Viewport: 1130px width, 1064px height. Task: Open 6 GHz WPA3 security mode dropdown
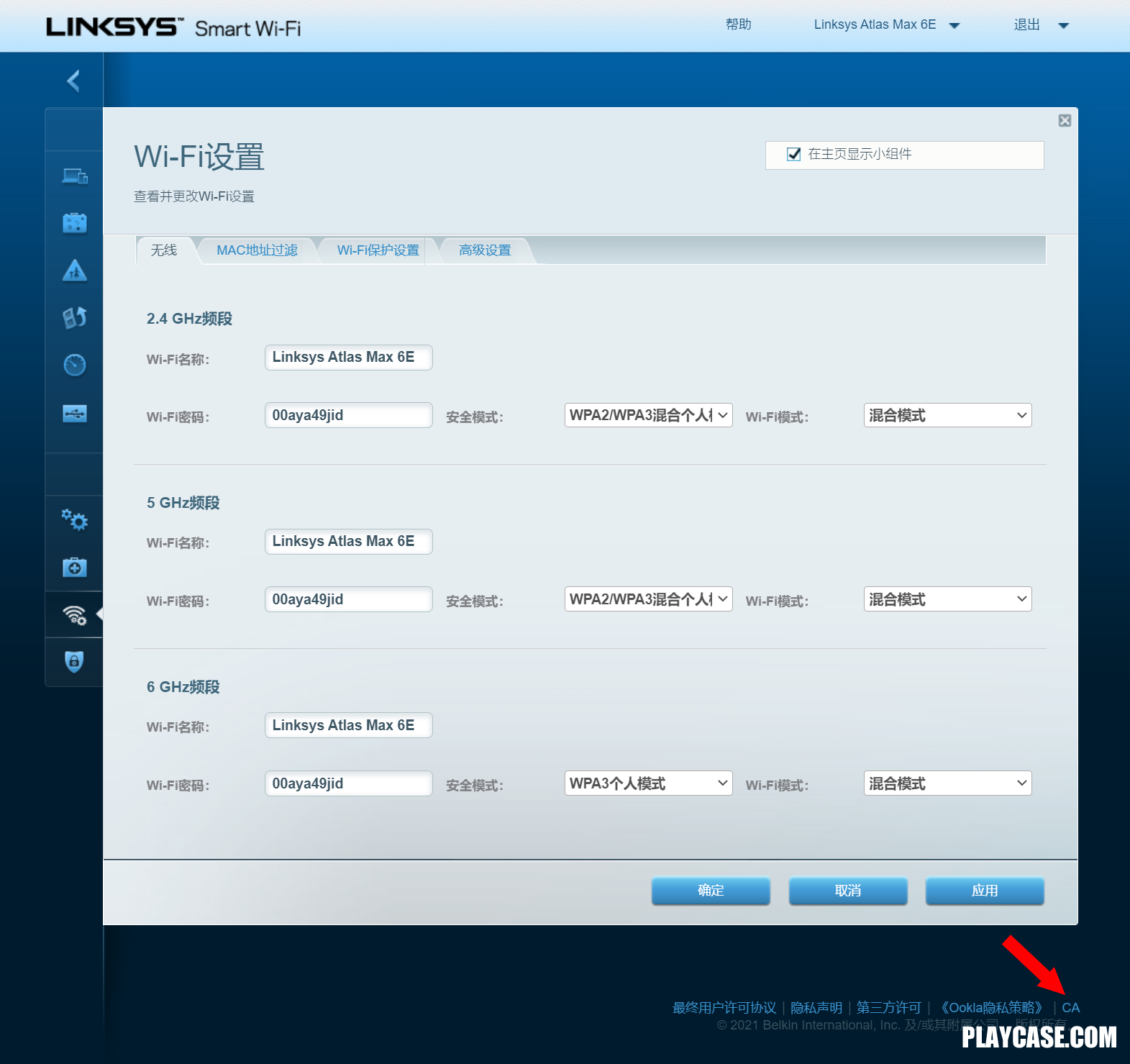(649, 783)
